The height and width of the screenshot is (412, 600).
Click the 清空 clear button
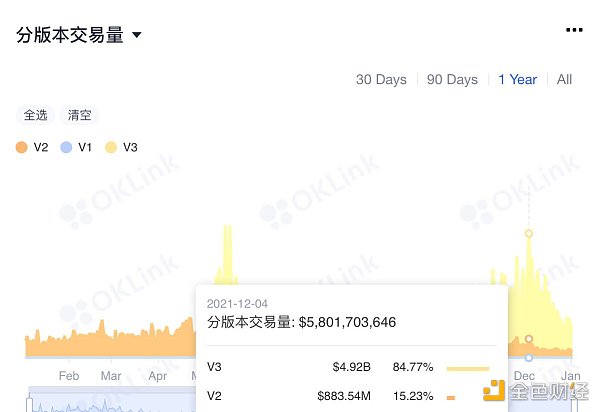coord(80,115)
